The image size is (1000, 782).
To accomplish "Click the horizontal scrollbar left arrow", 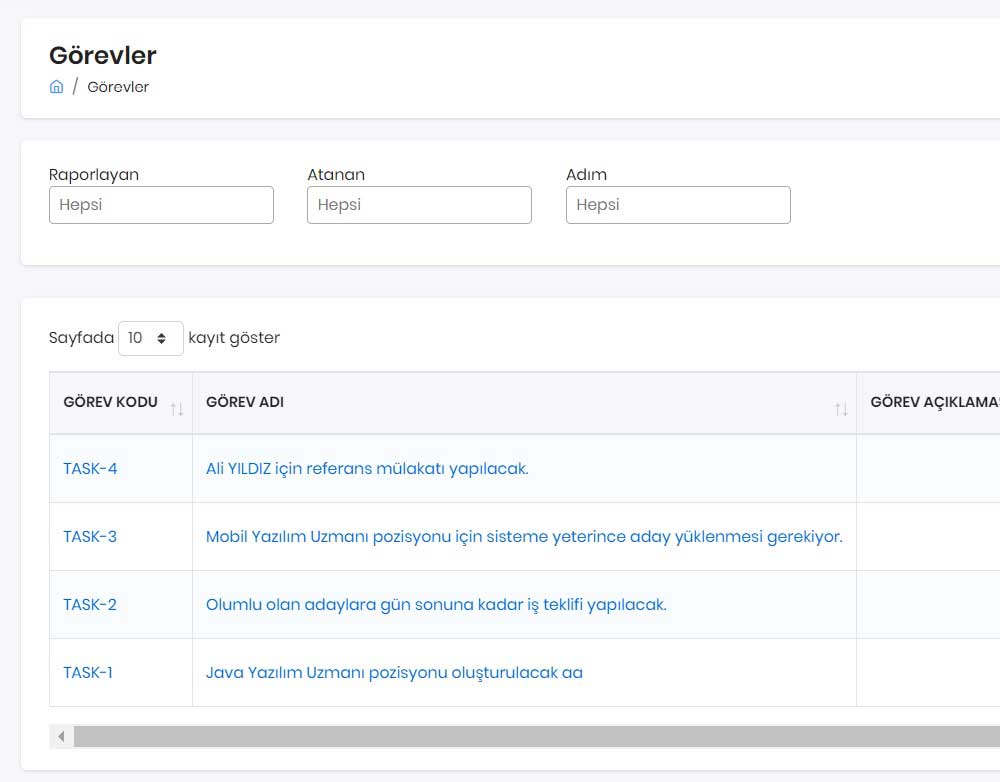I will click(x=61, y=736).
